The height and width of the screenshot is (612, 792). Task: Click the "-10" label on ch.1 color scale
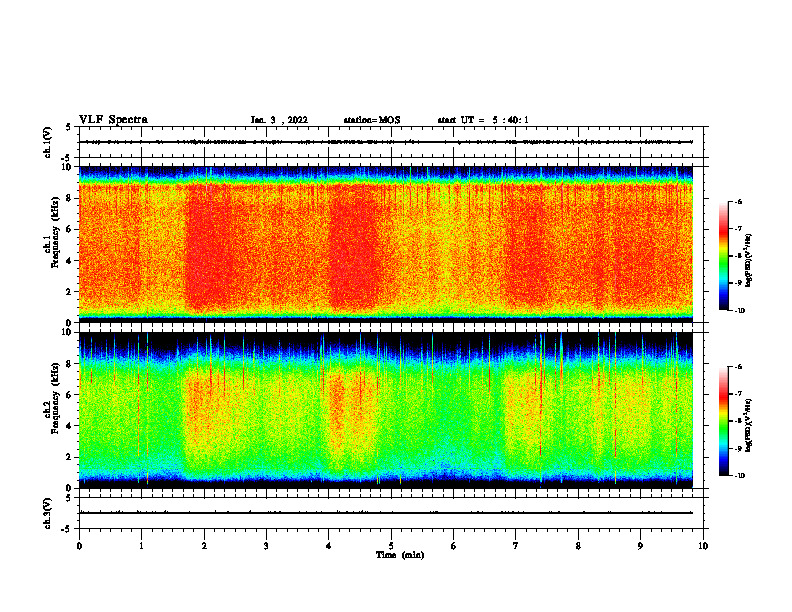click(739, 311)
